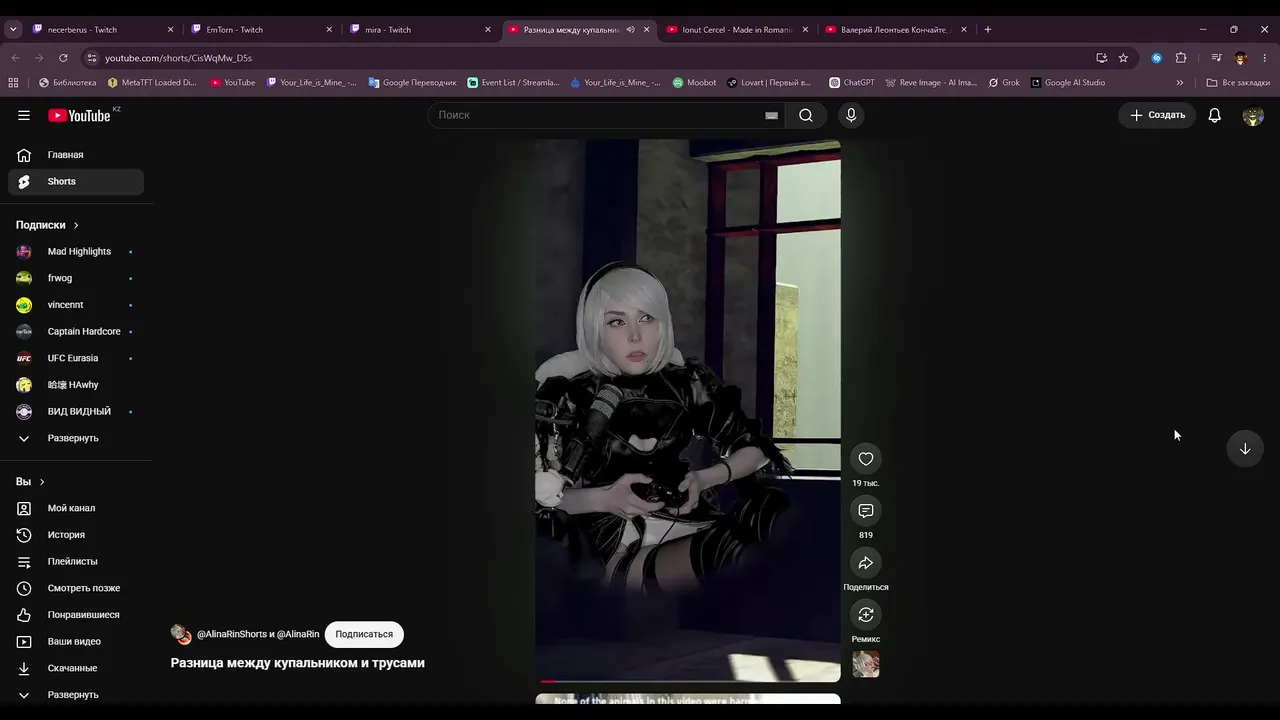1280x720 pixels.
Task: Open the Подписки section chevron
Action: click(x=76, y=225)
